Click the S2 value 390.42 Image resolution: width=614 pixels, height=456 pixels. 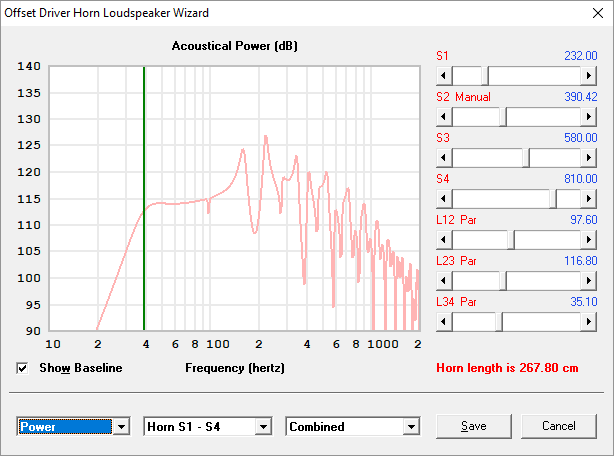click(581, 97)
